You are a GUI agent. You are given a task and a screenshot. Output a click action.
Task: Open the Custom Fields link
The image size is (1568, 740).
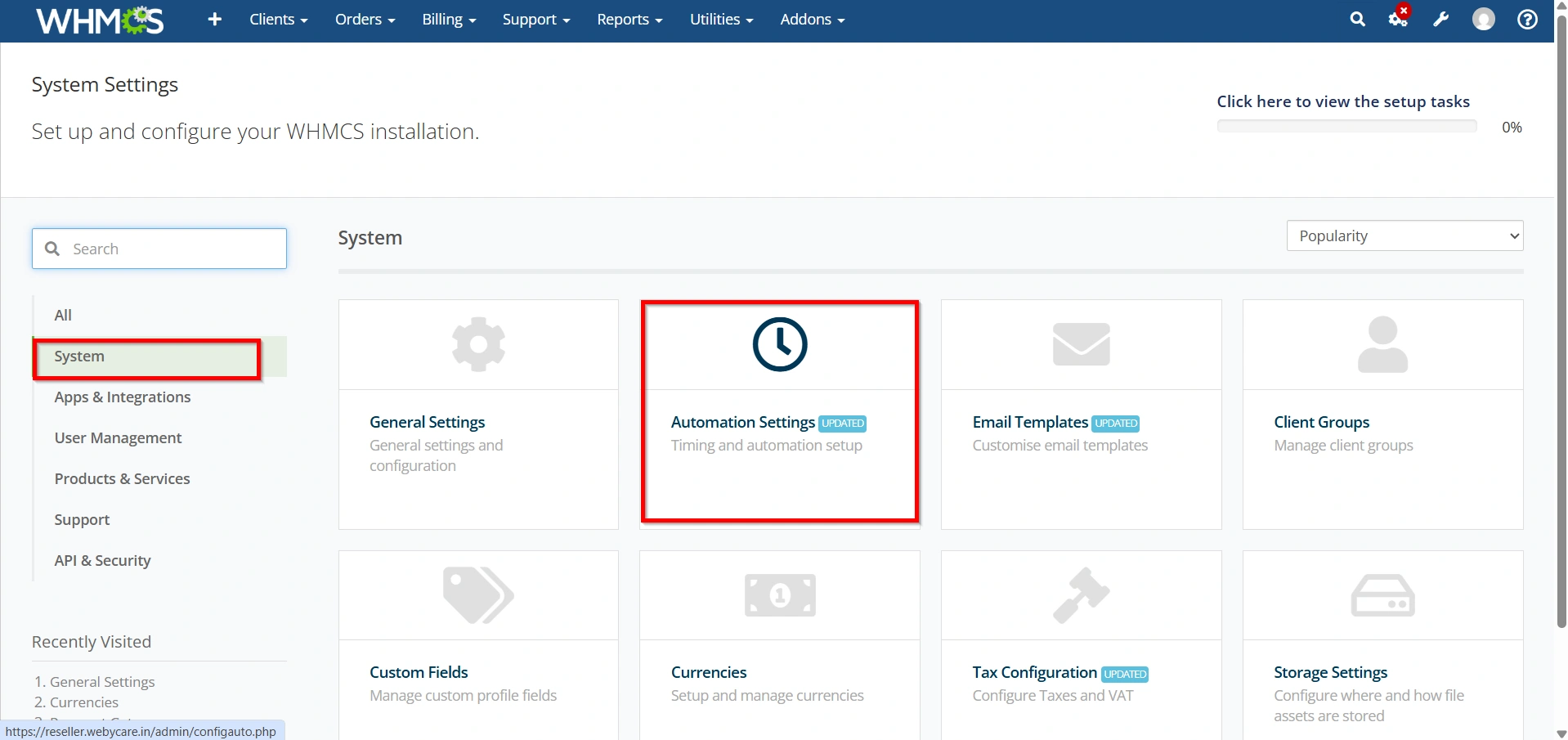pyautogui.click(x=419, y=672)
